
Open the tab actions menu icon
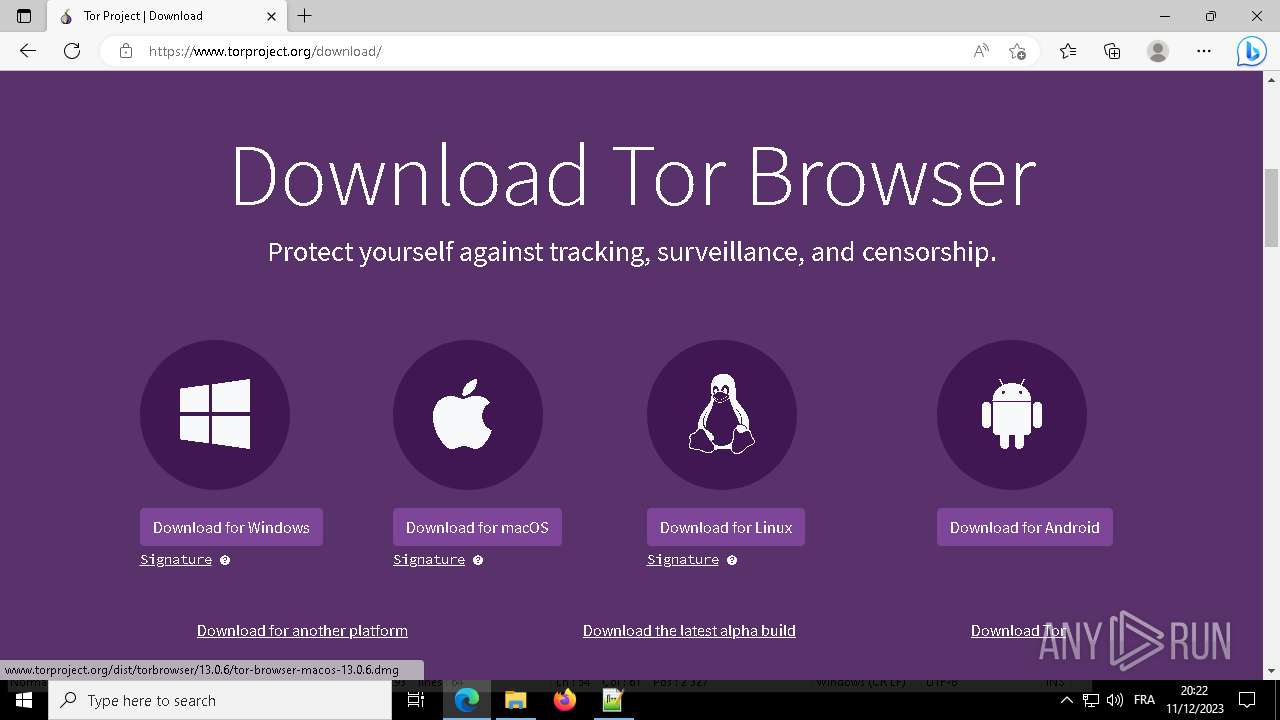[x=24, y=16]
